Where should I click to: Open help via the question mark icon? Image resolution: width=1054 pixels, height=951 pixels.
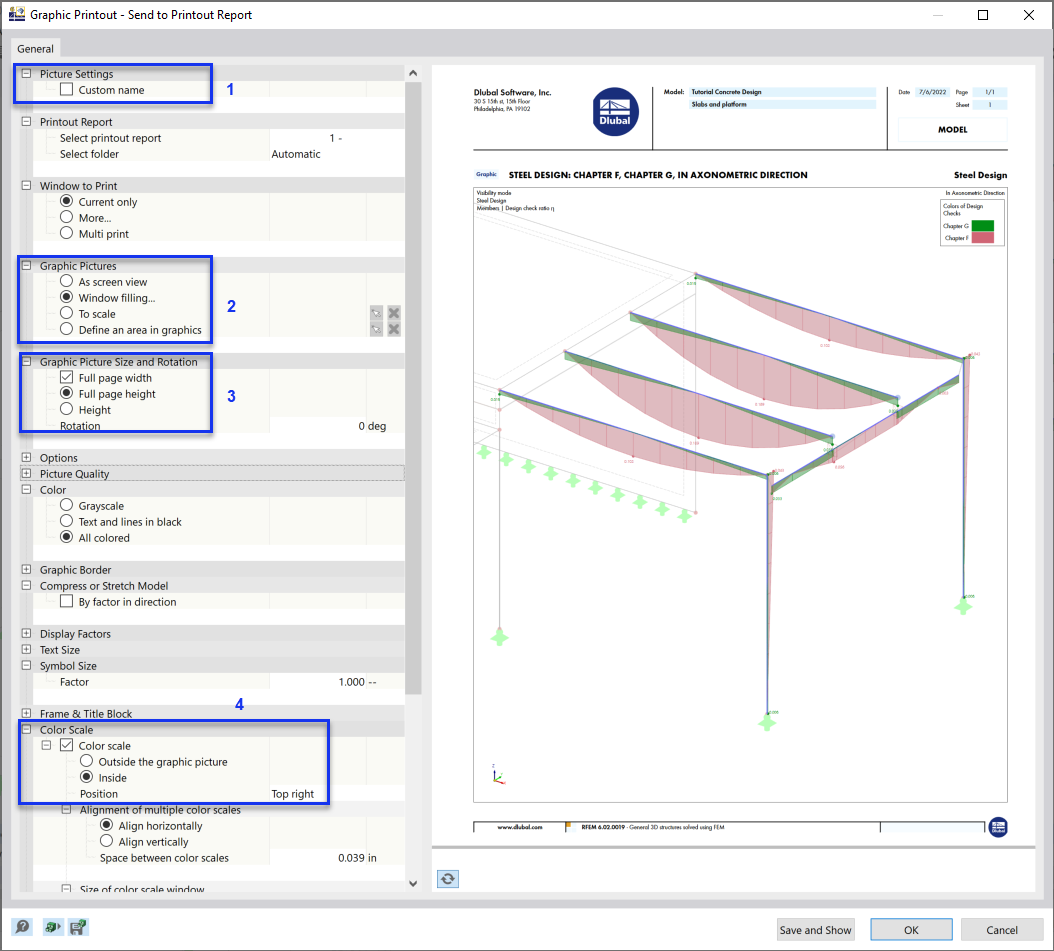(22, 927)
